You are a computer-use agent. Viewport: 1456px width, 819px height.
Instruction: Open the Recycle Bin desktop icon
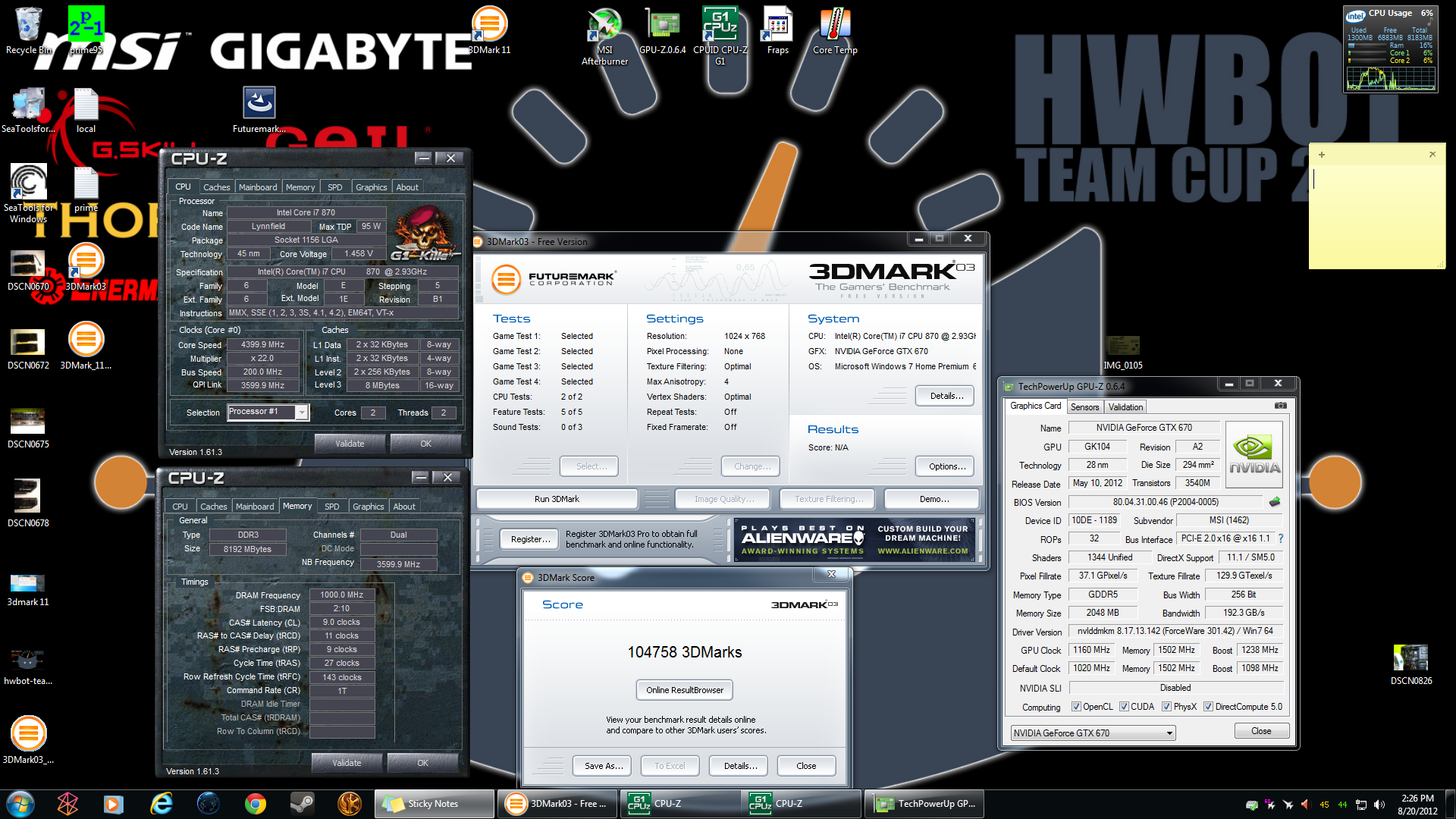28,30
